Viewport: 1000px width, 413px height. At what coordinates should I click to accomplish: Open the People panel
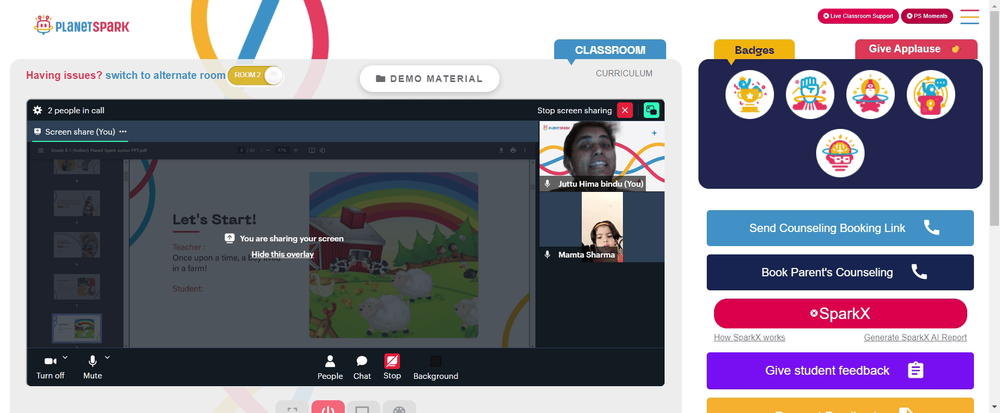[x=330, y=368]
